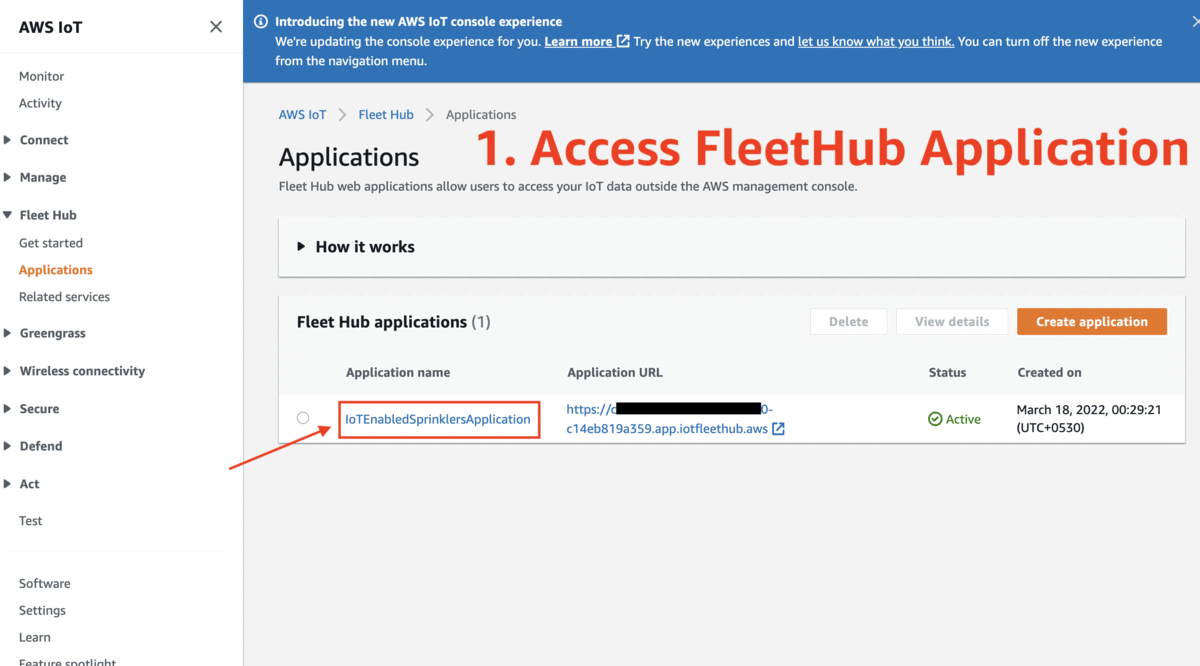Expand the Defend sidebar section
Image resolution: width=1200 pixels, height=666 pixels.
coord(8,446)
